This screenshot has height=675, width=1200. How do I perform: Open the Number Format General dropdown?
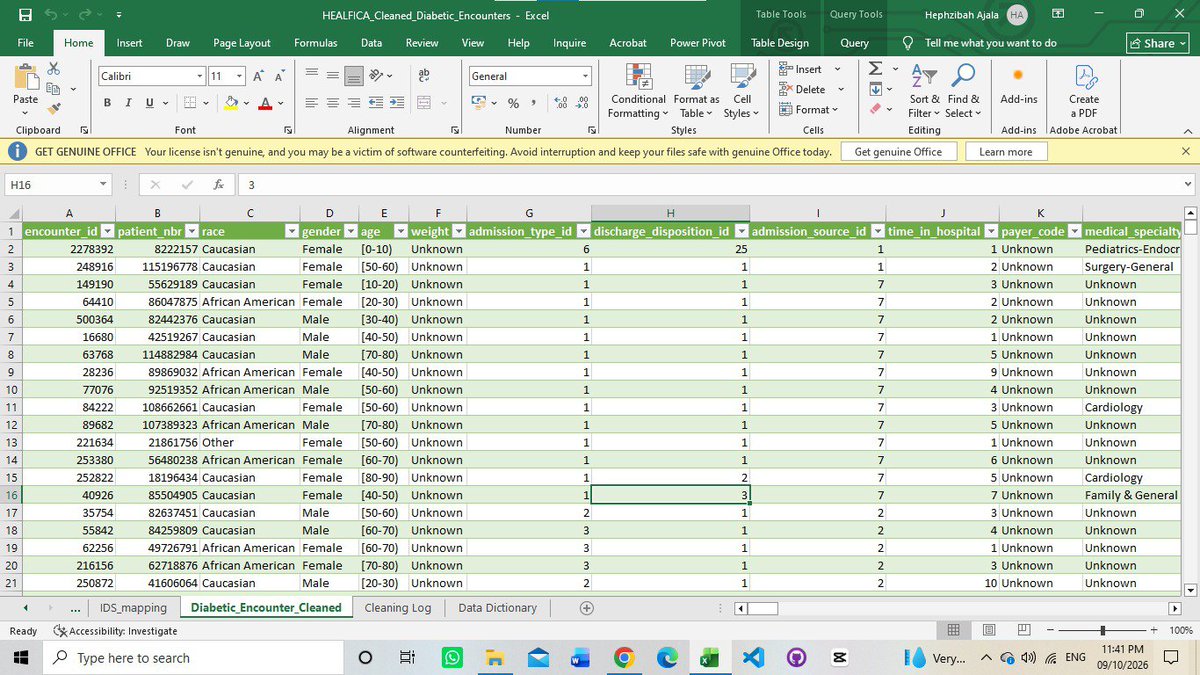tap(585, 76)
